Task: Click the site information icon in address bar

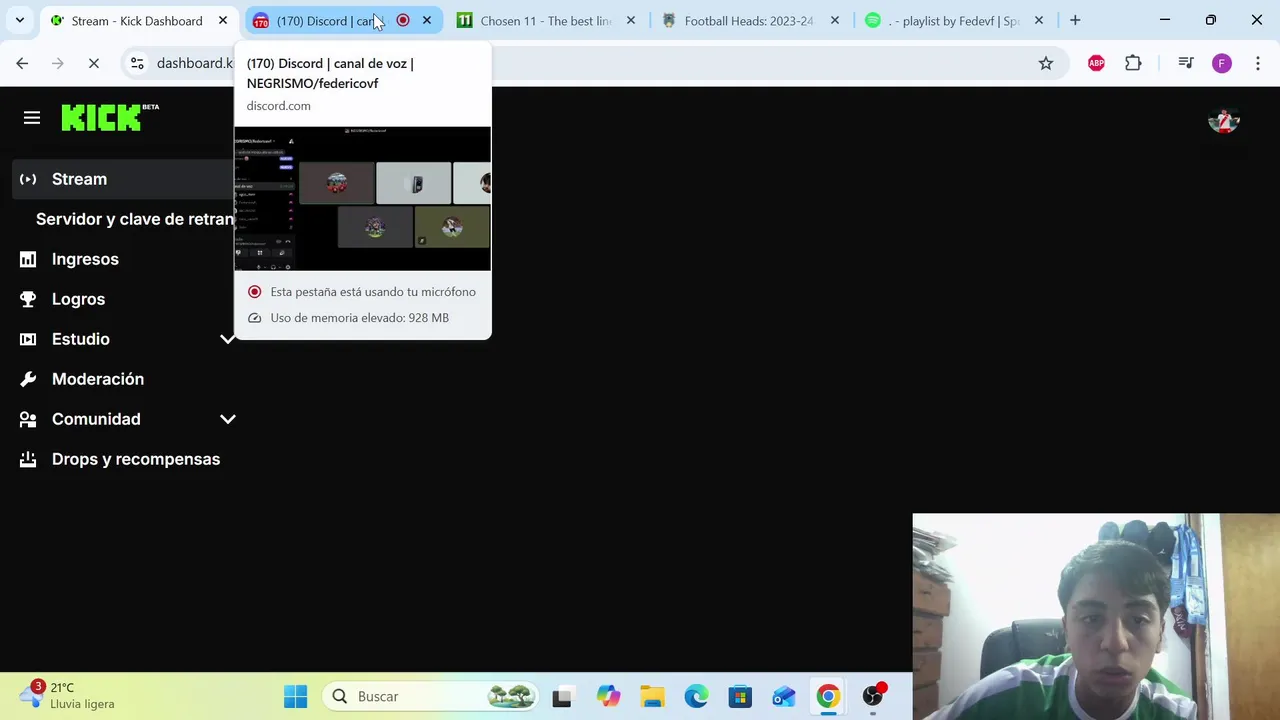Action: pos(137,63)
